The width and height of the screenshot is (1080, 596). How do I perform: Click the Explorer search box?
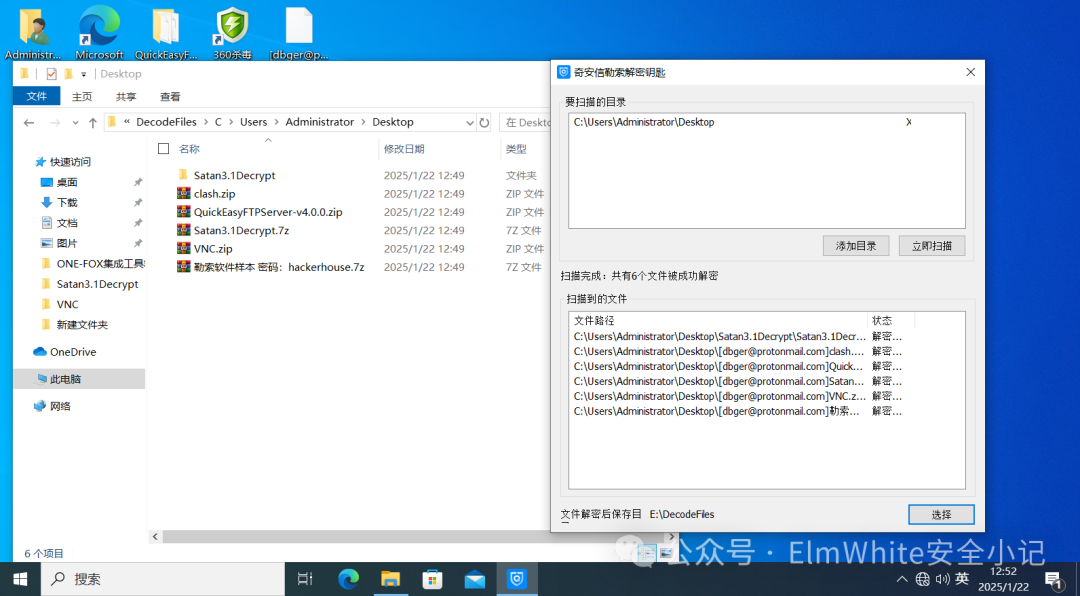pyautogui.click(x=526, y=123)
